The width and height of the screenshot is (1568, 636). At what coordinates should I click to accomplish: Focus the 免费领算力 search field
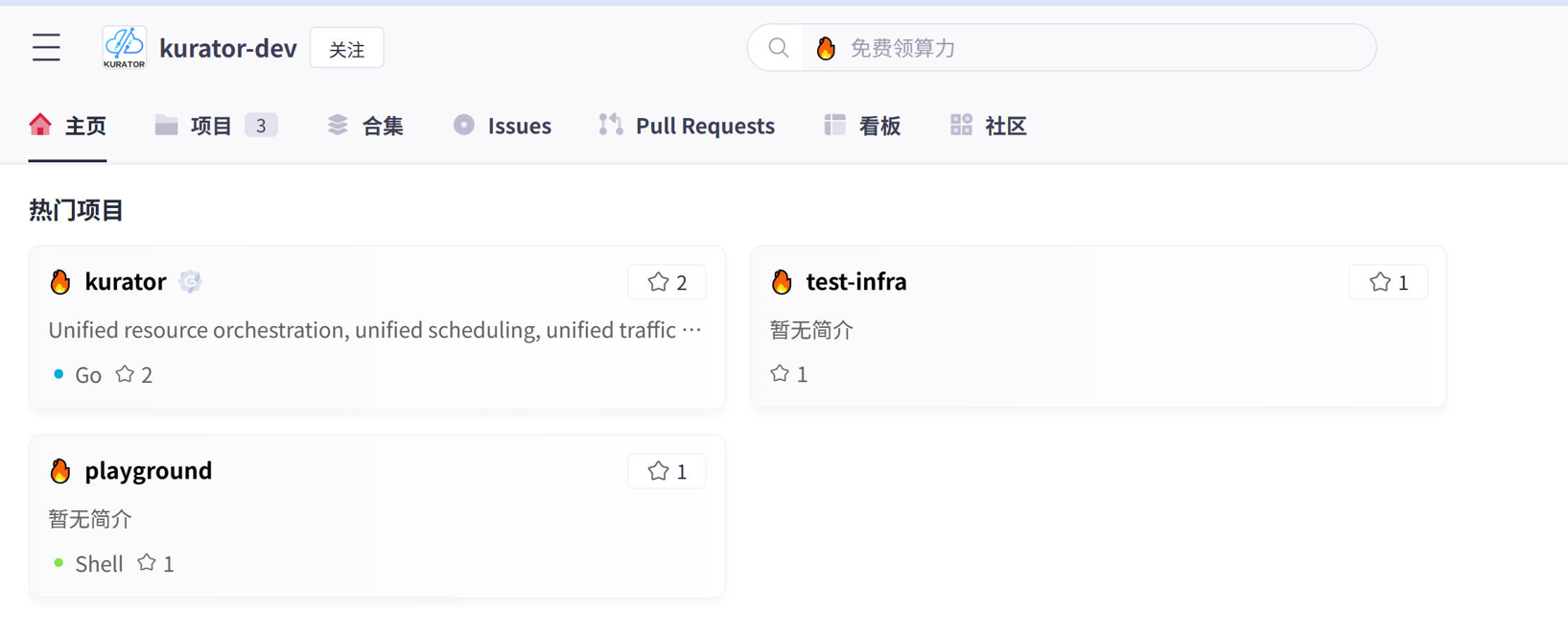pos(1062,48)
